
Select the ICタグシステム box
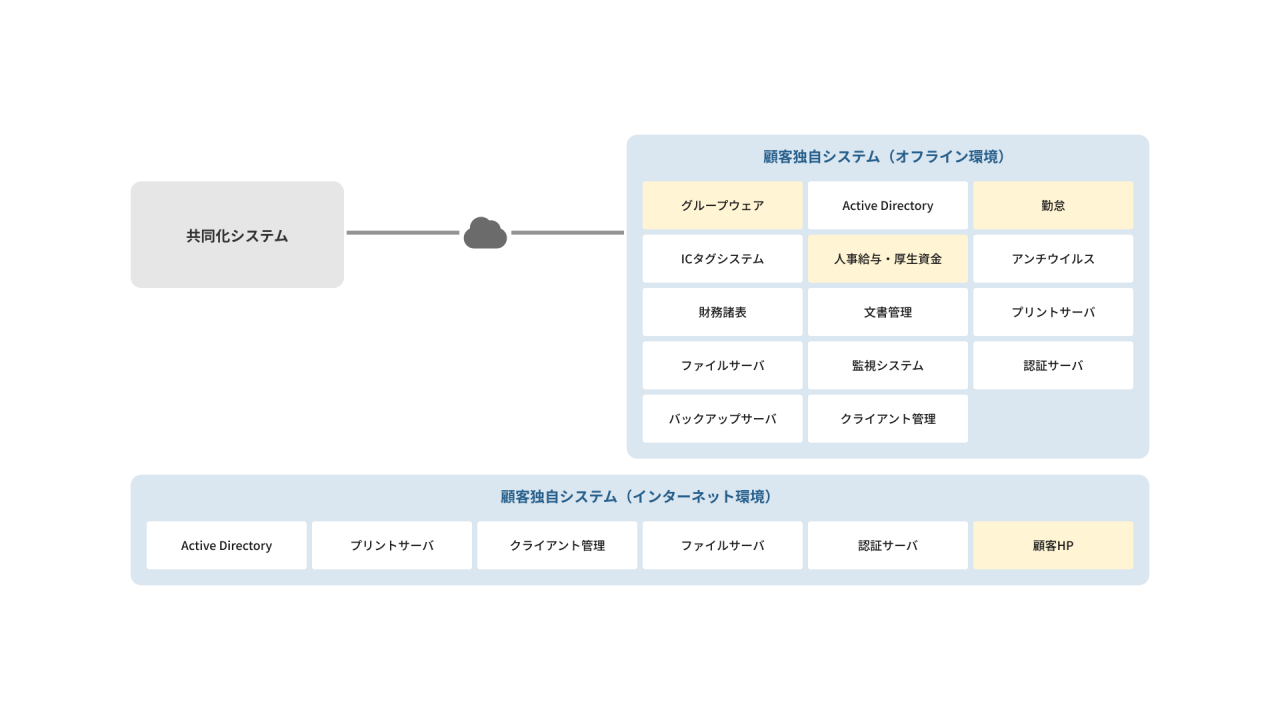(x=722, y=259)
